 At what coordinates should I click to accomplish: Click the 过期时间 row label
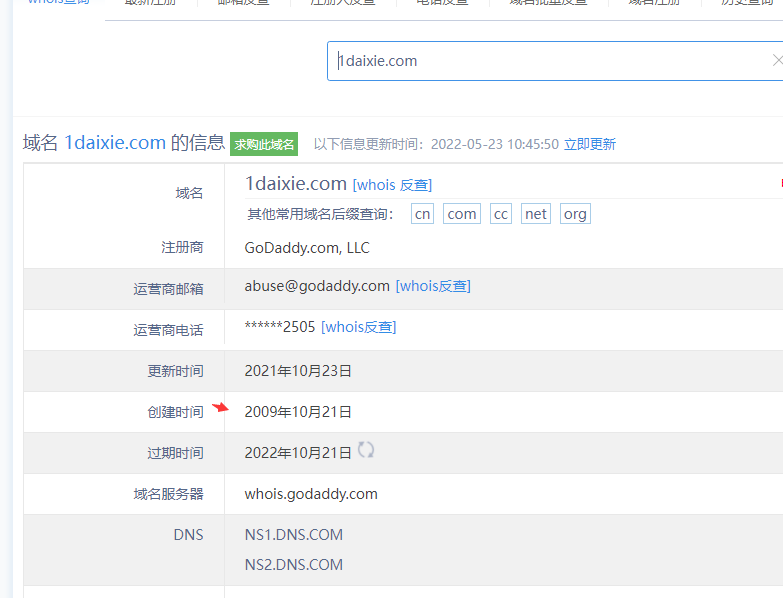175,453
